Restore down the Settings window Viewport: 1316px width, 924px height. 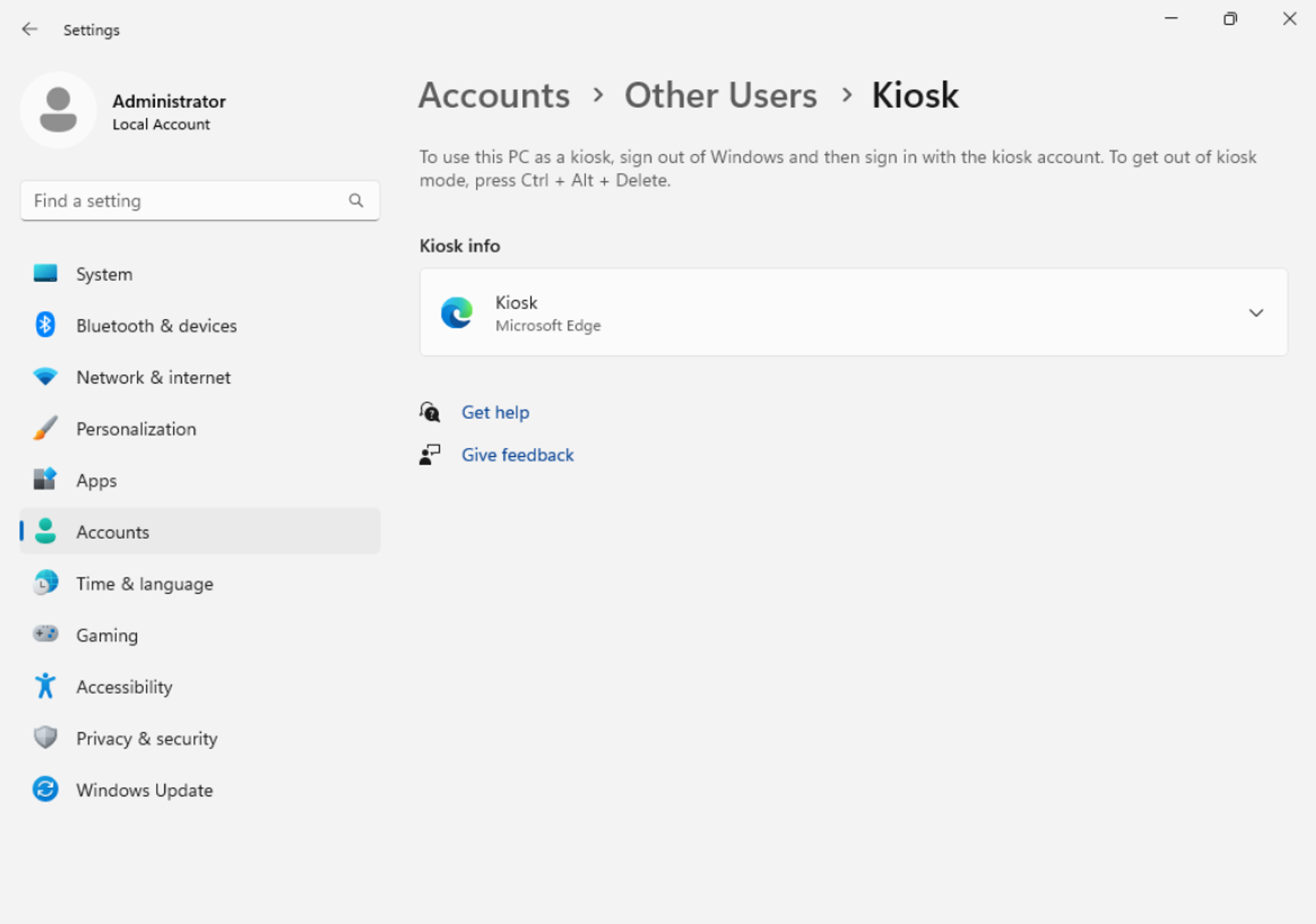pyautogui.click(x=1230, y=19)
